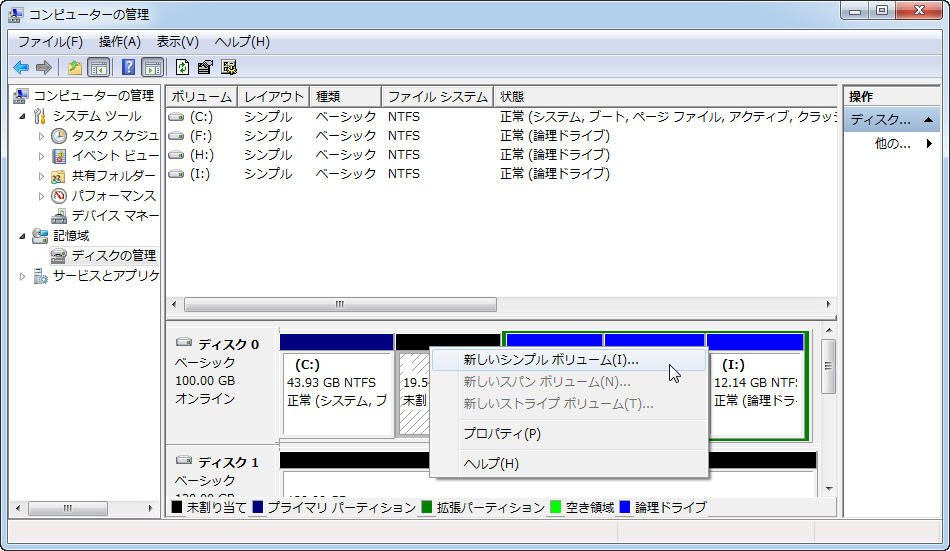Click the light green 空き領域 legend swatch
This screenshot has height=551, width=950.
(556, 507)
